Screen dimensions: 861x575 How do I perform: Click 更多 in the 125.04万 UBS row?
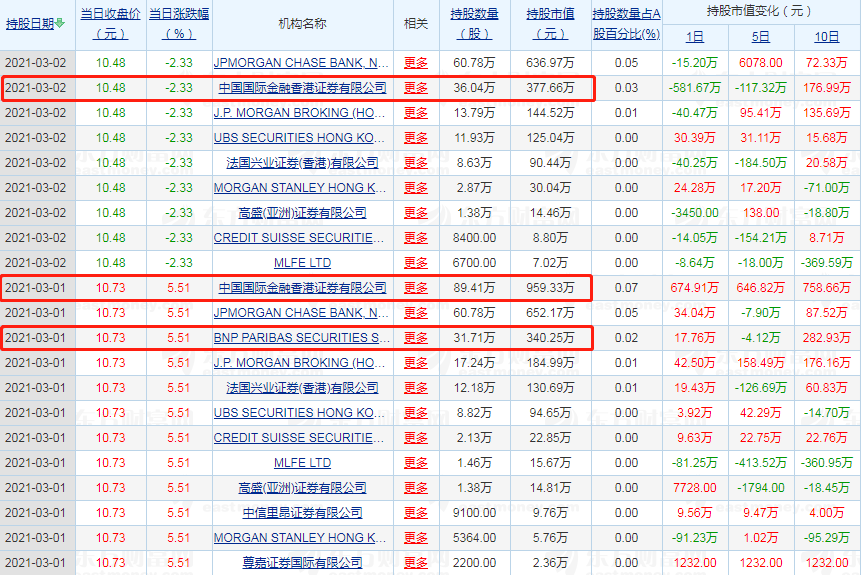(416, 138)
